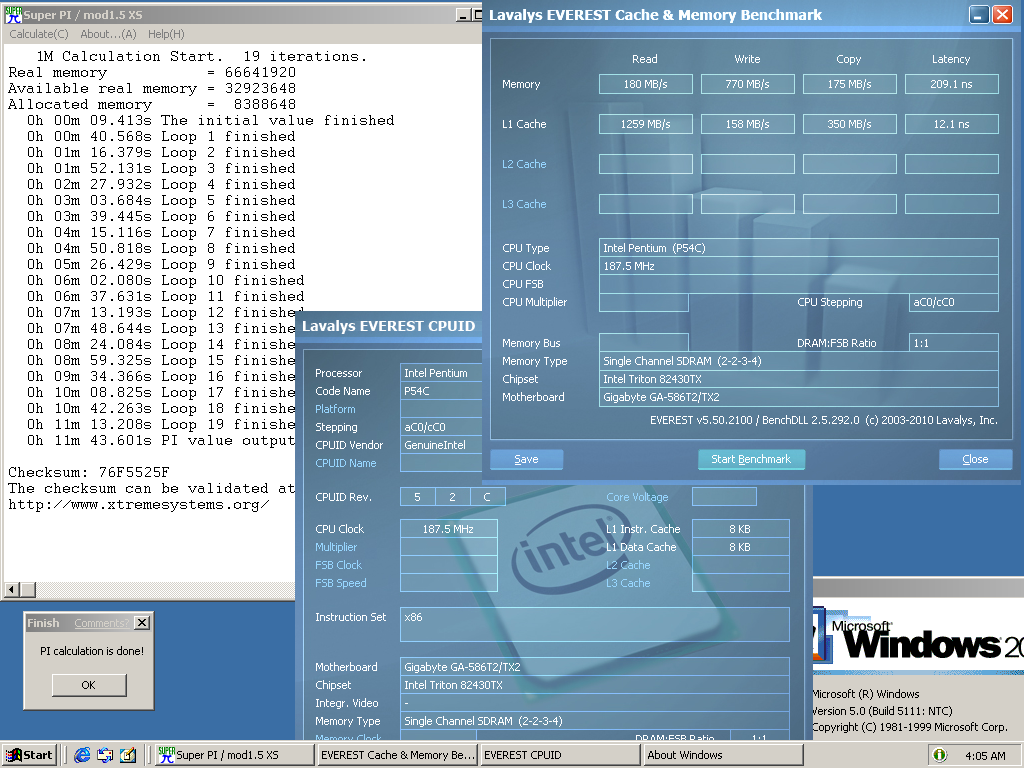This screenshot has width=1024, height=768.
Task: Click the 4:05 AM taskbar clock
Action: [x=985, y=756]
